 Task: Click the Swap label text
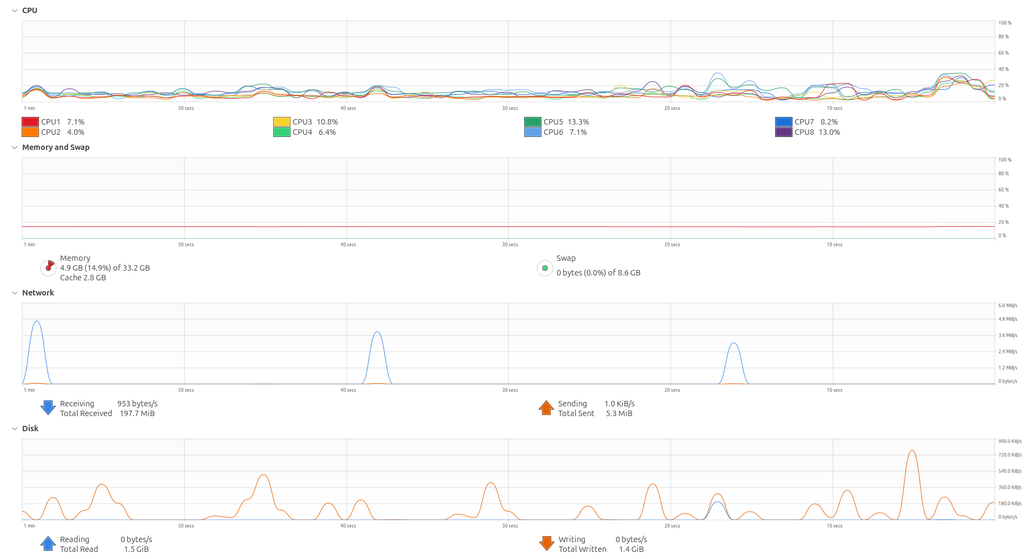pyautogui.click(x=566, y=259)
